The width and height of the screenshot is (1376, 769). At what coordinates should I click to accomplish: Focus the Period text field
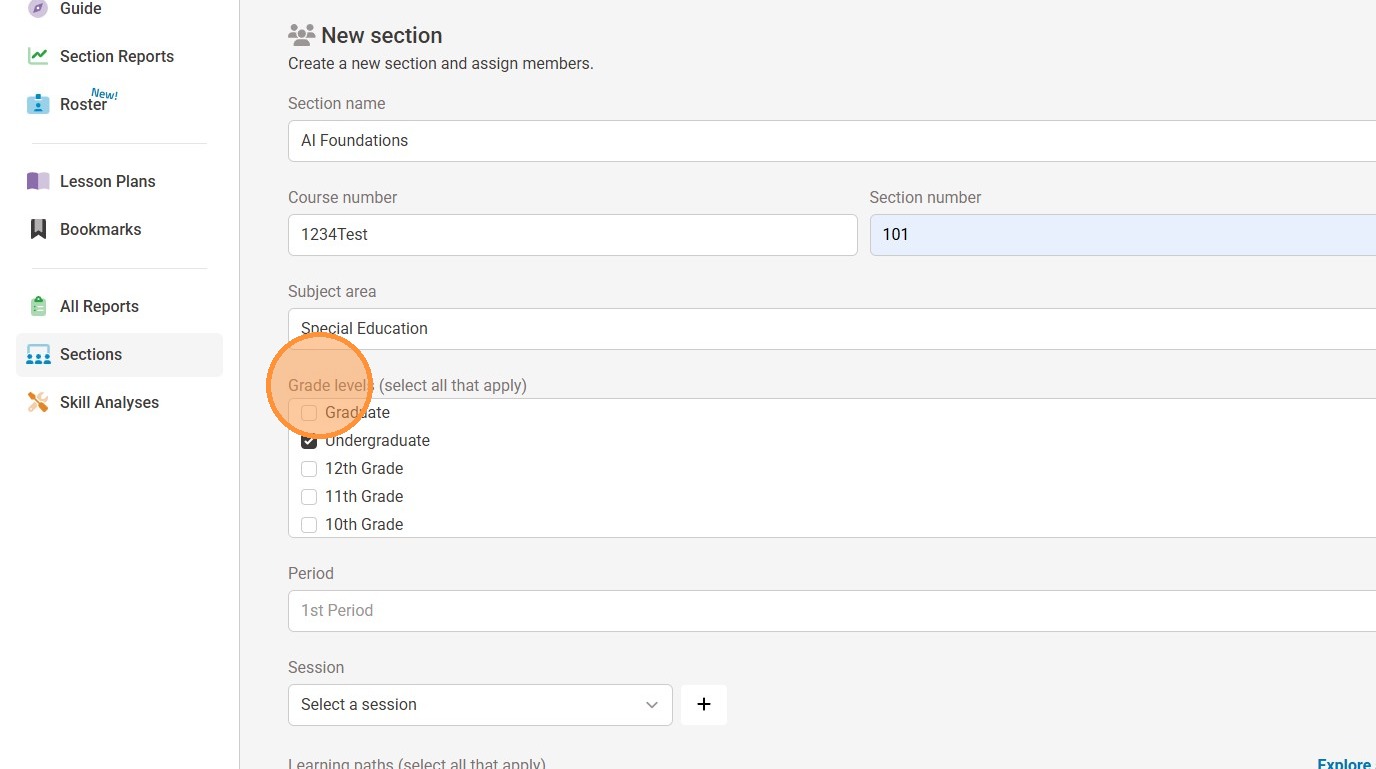coord(830,611)
